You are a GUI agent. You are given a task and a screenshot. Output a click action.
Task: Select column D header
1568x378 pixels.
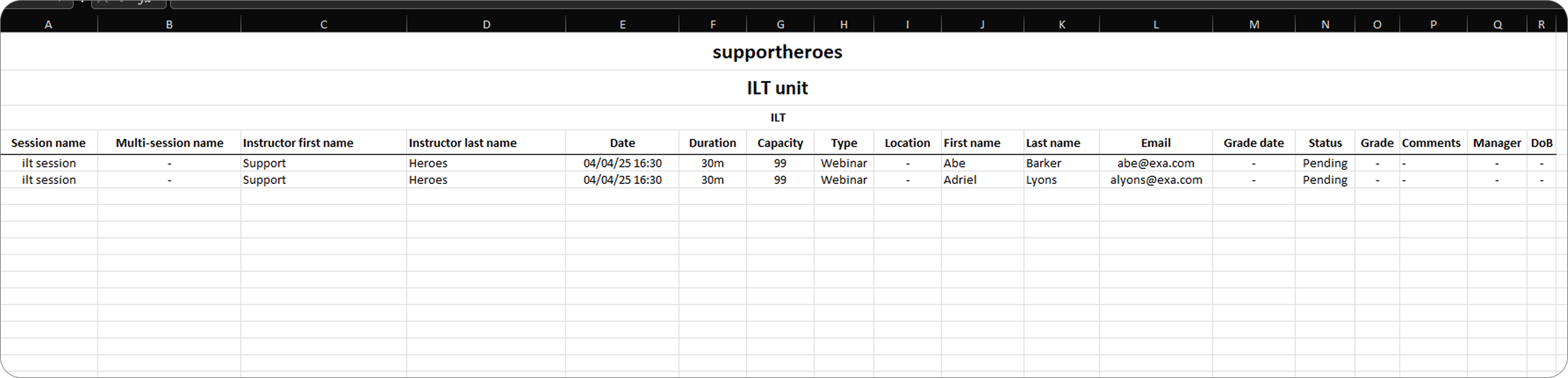(486, 25)
